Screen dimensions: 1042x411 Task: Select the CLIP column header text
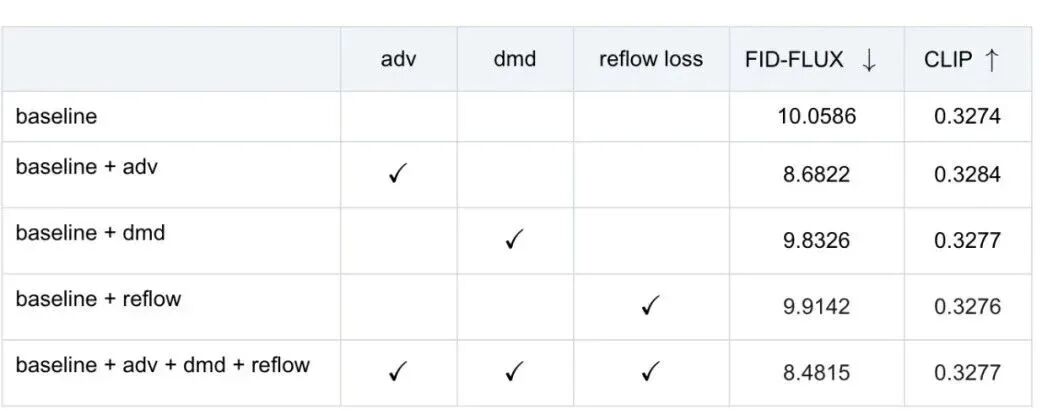[948, 60]
